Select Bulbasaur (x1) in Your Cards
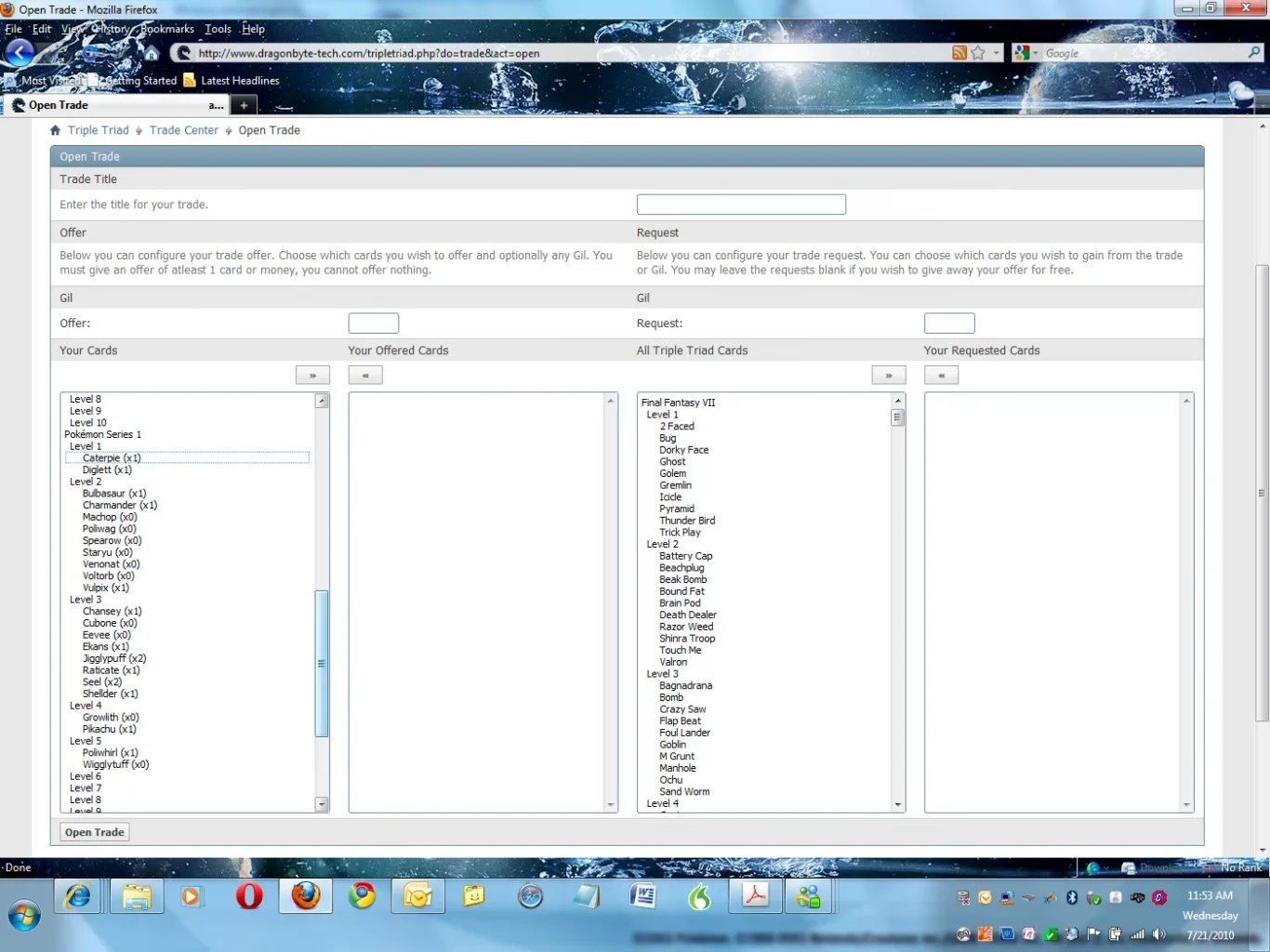The image size is (1270, 952). coord(114,494)
